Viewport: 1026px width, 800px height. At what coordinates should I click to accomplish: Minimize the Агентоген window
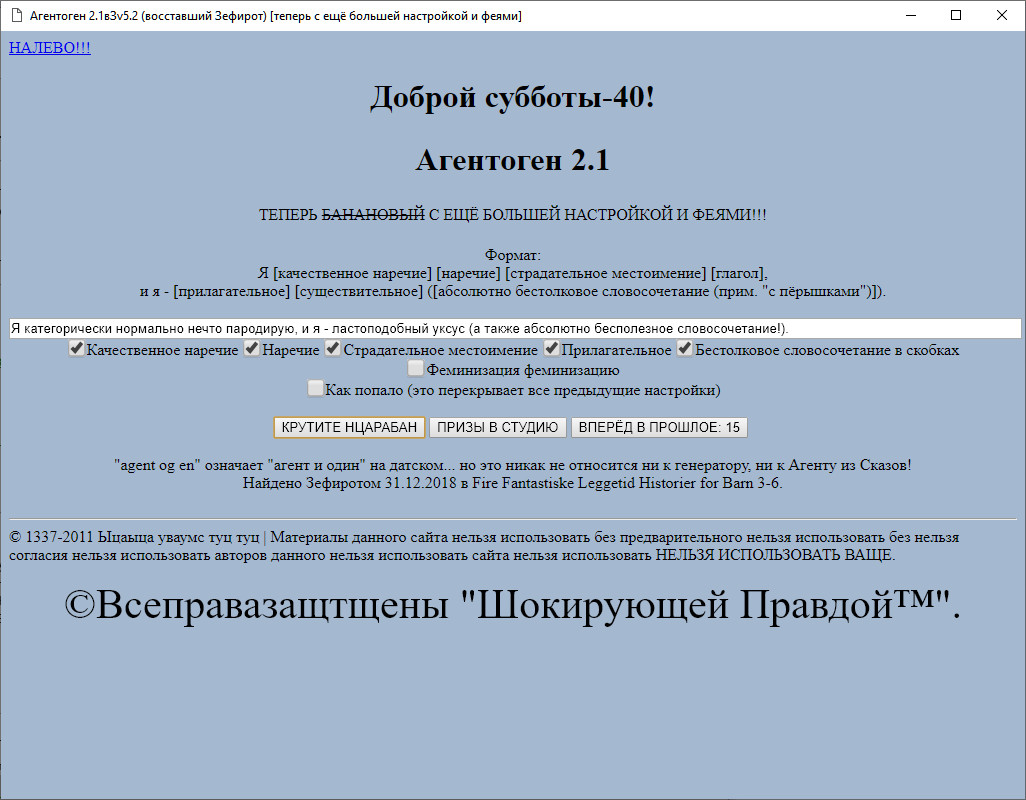point(910,15)
